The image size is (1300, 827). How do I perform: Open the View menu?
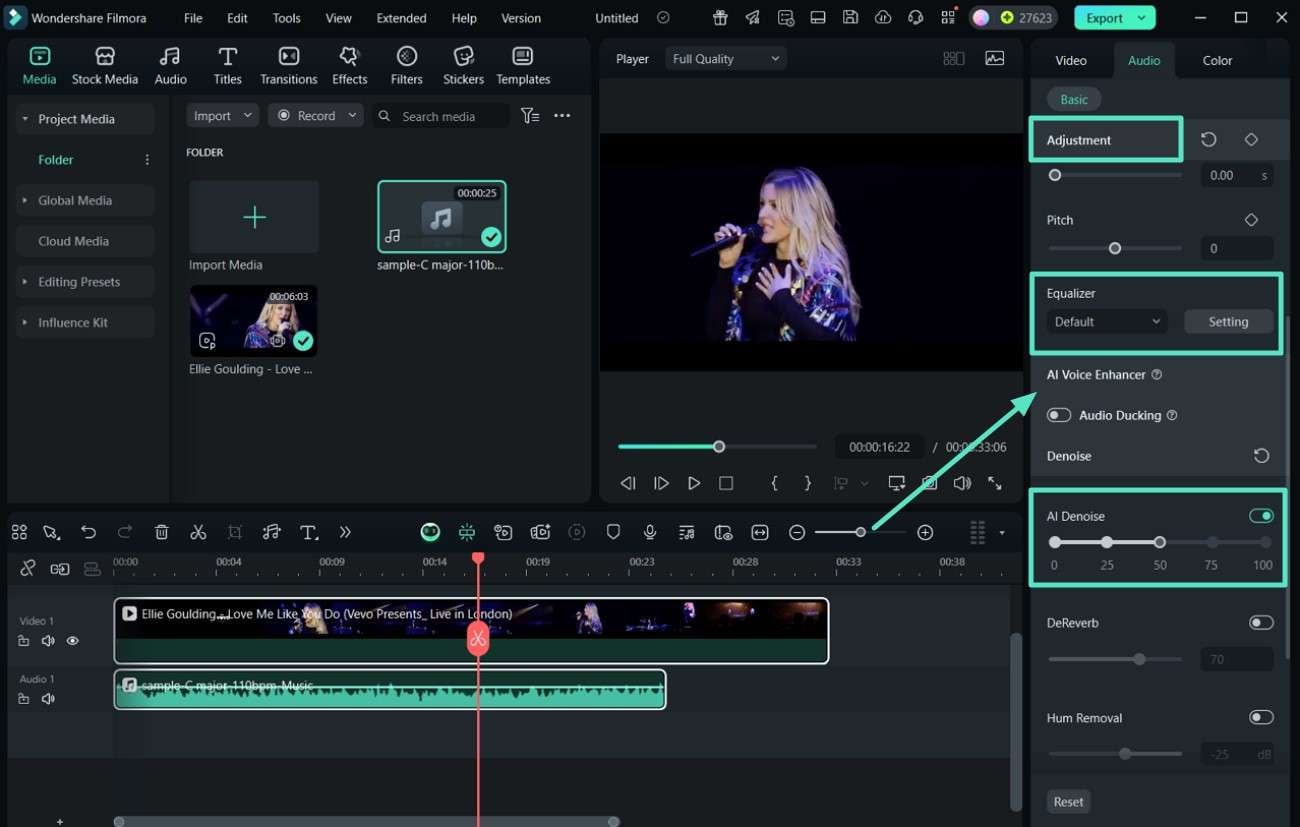pos(339,18)
